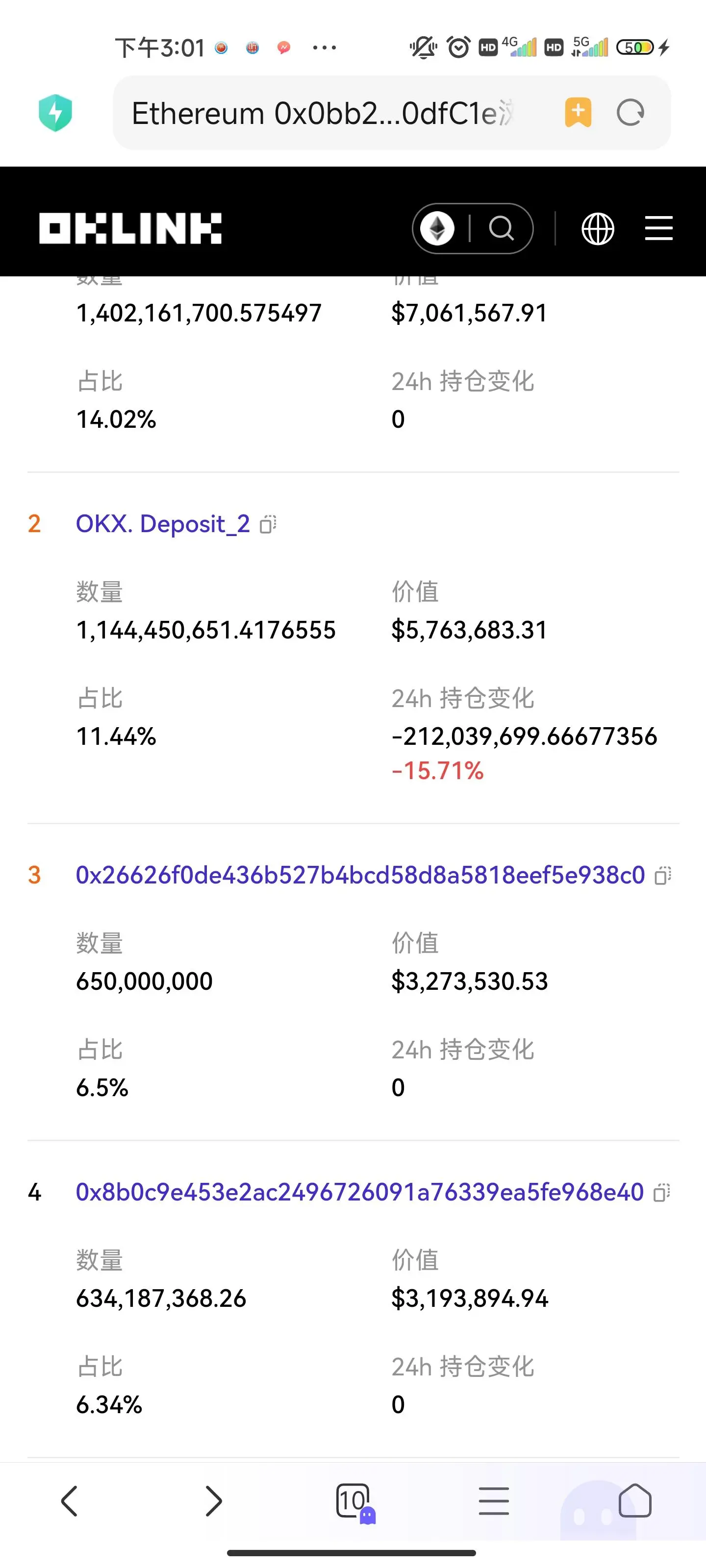The image size is (706, 1568).
Task: Go back with the browser back arrow
Action: tap(70, 1501)
